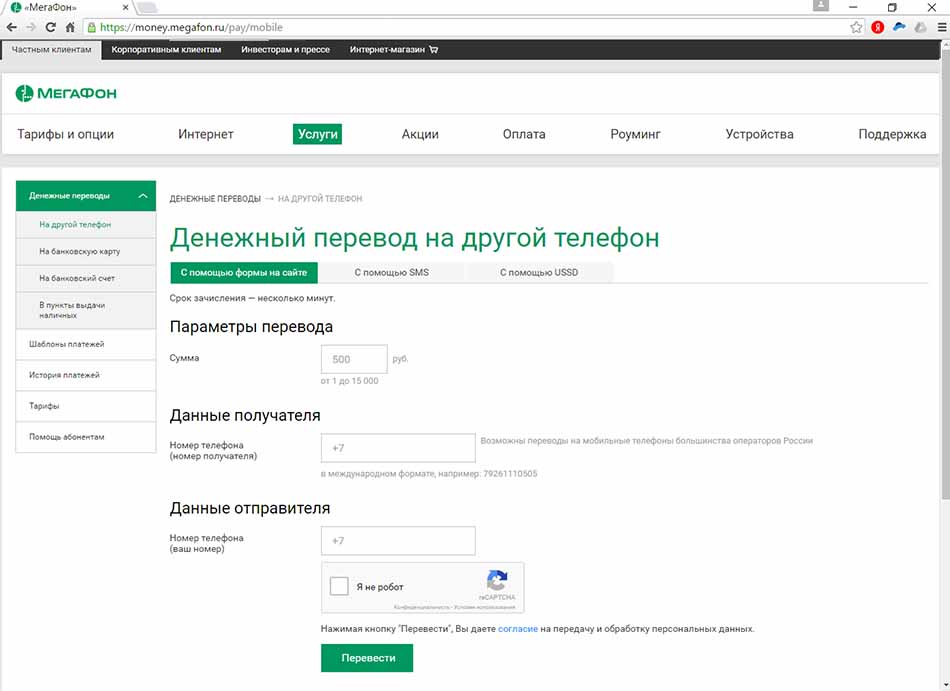Open the Chrome hamburger menu
The image size is (950, 691).
tap(942, 27)
